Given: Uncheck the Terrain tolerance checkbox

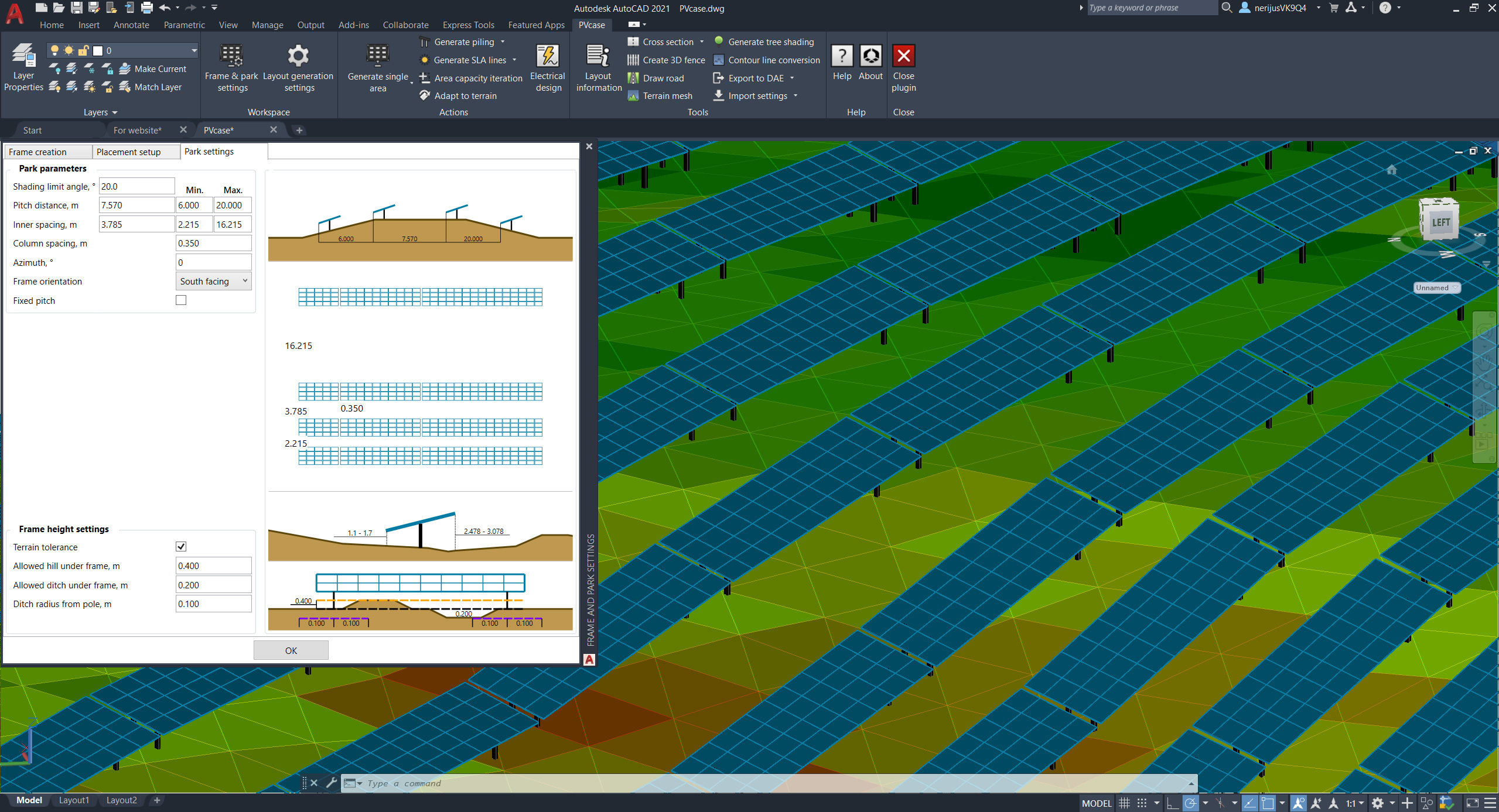Looking at the screenshot, I should click(x=181, y=547).
